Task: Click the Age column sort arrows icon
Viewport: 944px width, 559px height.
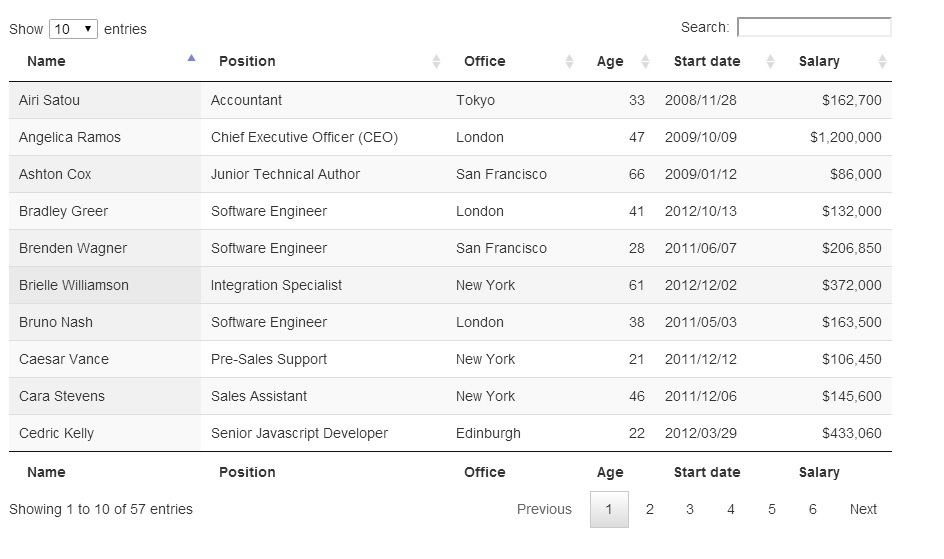Action: tap(645, 62)
